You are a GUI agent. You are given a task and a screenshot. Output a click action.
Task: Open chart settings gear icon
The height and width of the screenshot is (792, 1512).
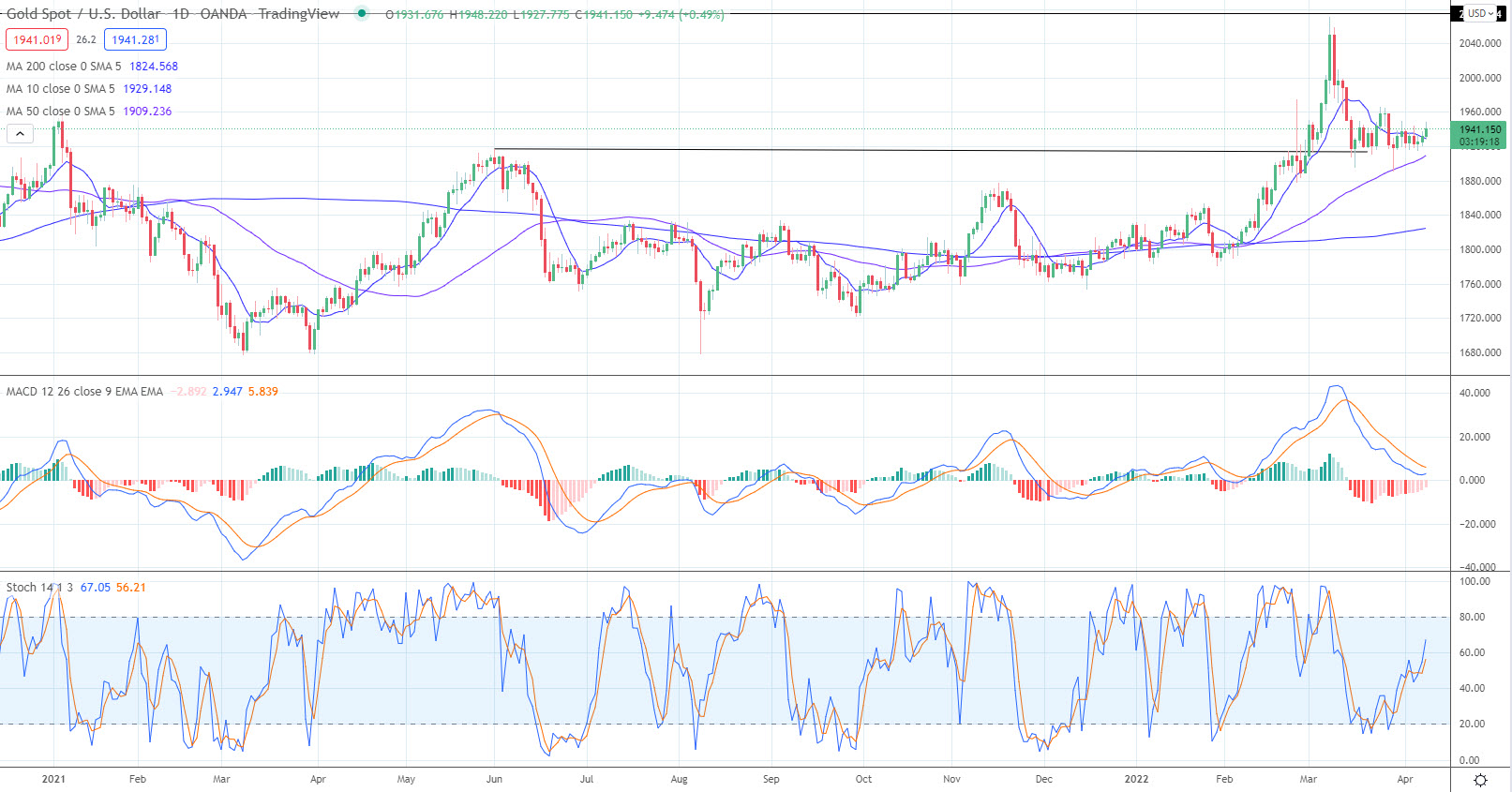(1481, 780)
